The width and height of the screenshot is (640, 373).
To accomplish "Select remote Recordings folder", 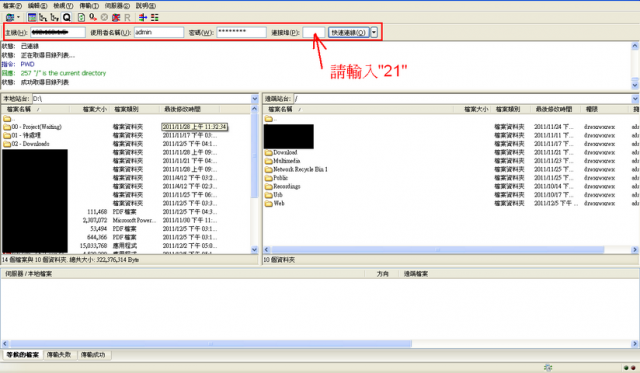I will 282,186.
